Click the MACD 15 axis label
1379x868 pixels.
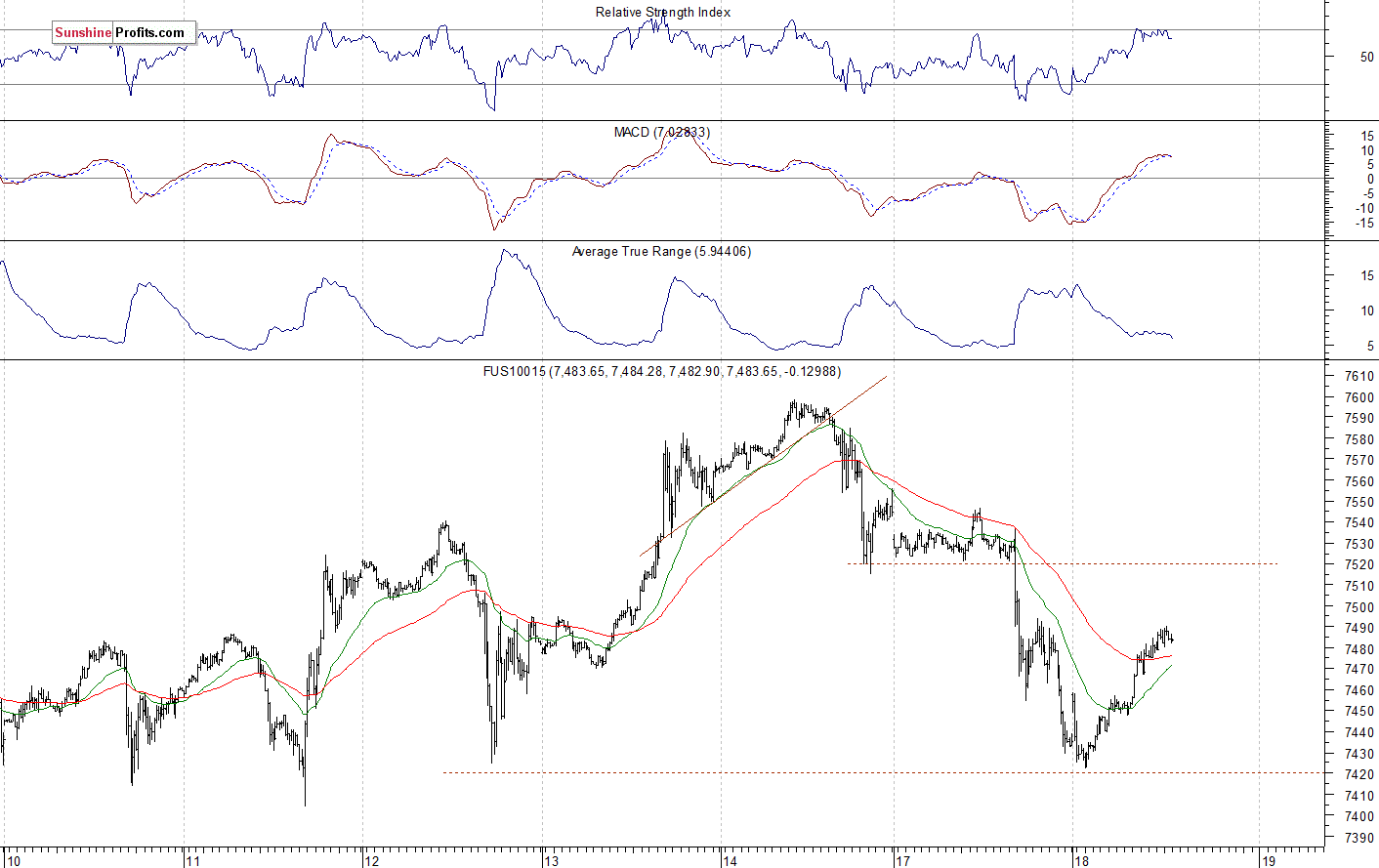(x=1367, y=136)
